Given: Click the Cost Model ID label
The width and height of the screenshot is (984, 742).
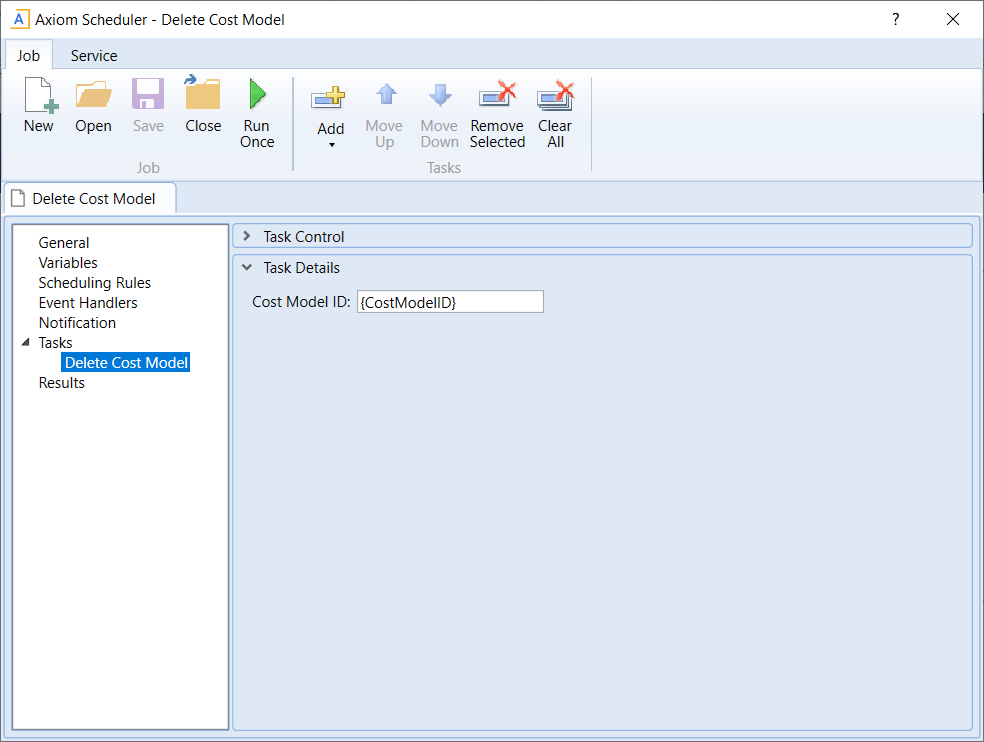Looking at the screenshot, I should click(x=301, y=302).
